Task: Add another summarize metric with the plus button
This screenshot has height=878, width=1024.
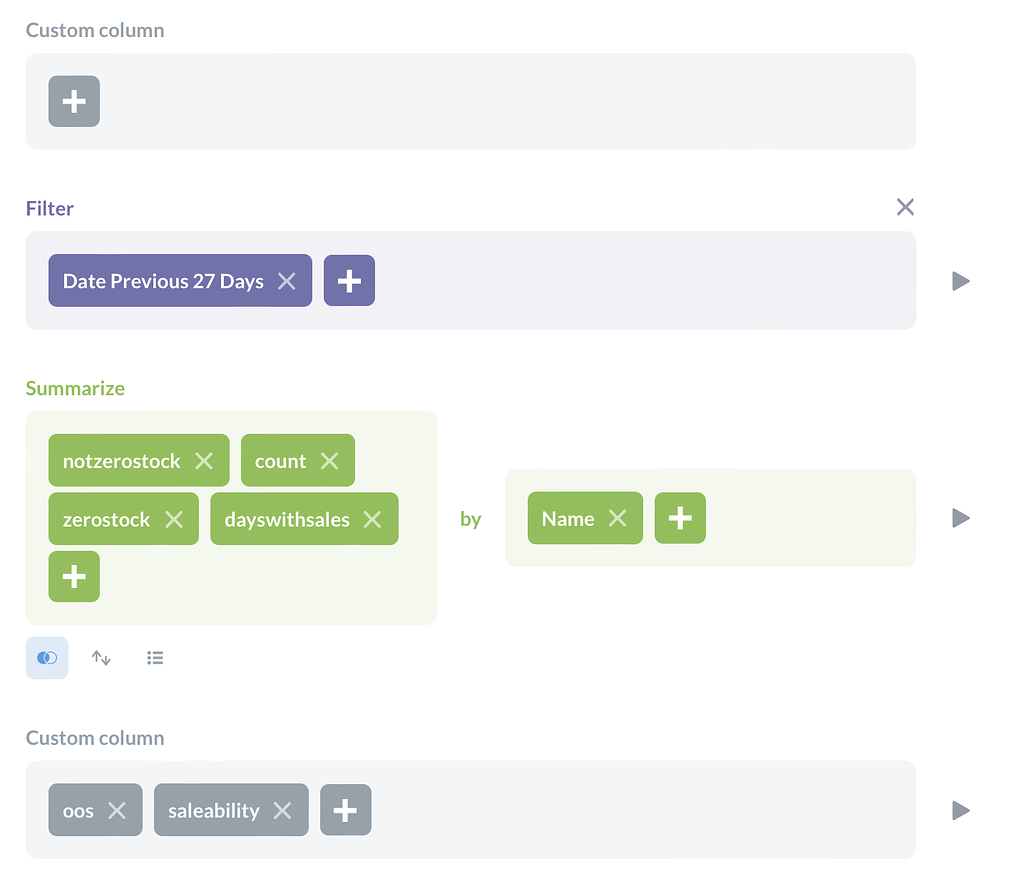Action: pyautogui.click(x=74, y=577)
